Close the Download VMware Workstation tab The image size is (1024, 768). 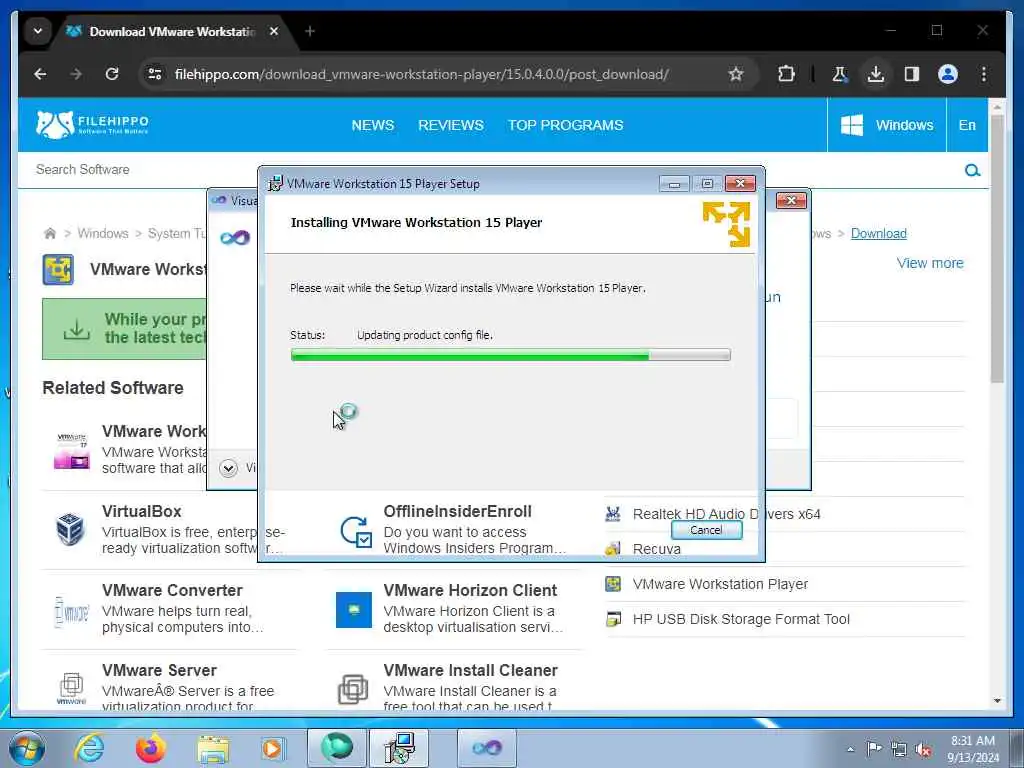[x=274, y=31]
